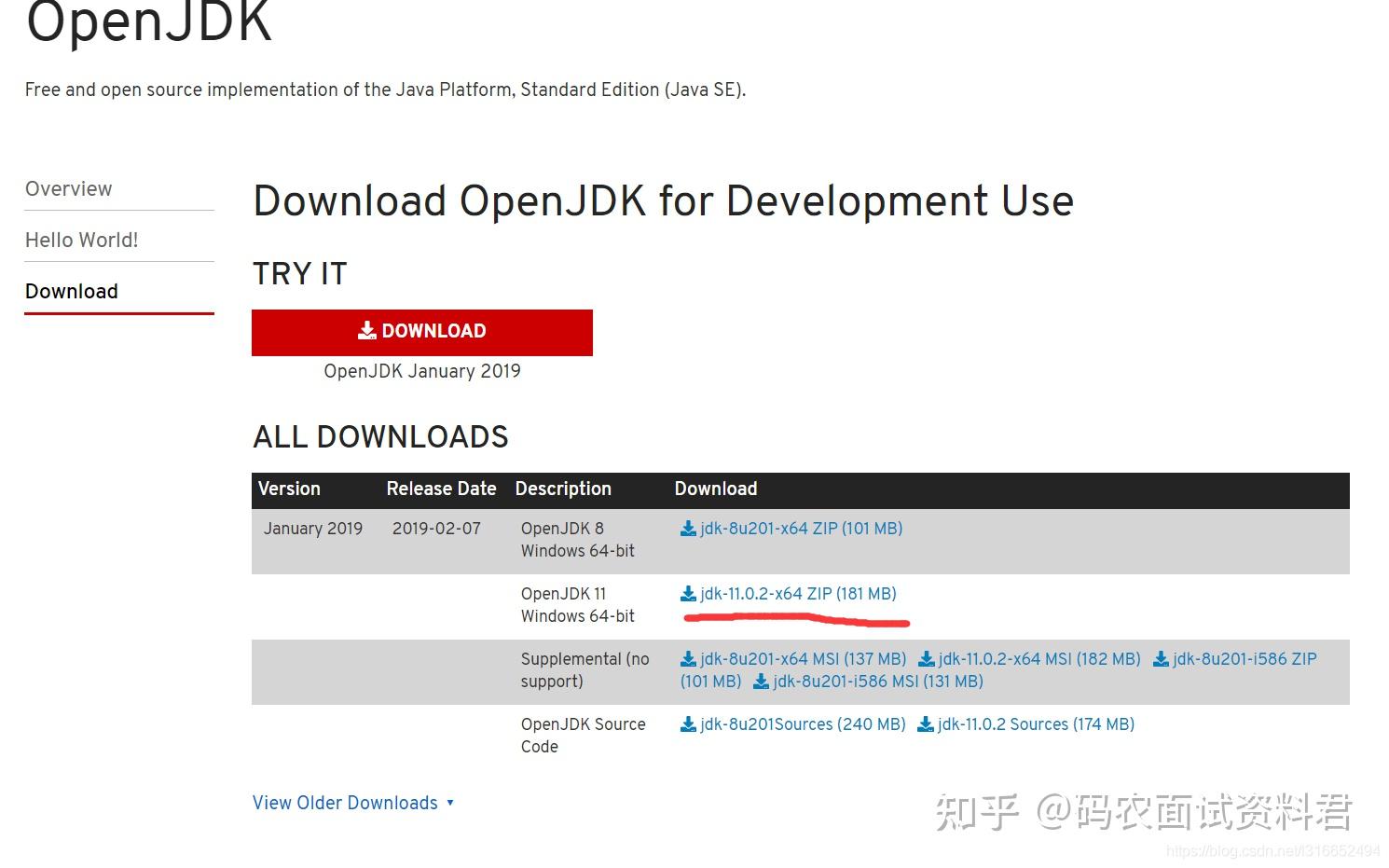Click the download icon beside jdk-8u201-x64 ZIP
Viewport: 1389px width, 868px height.
click(688, 528)
